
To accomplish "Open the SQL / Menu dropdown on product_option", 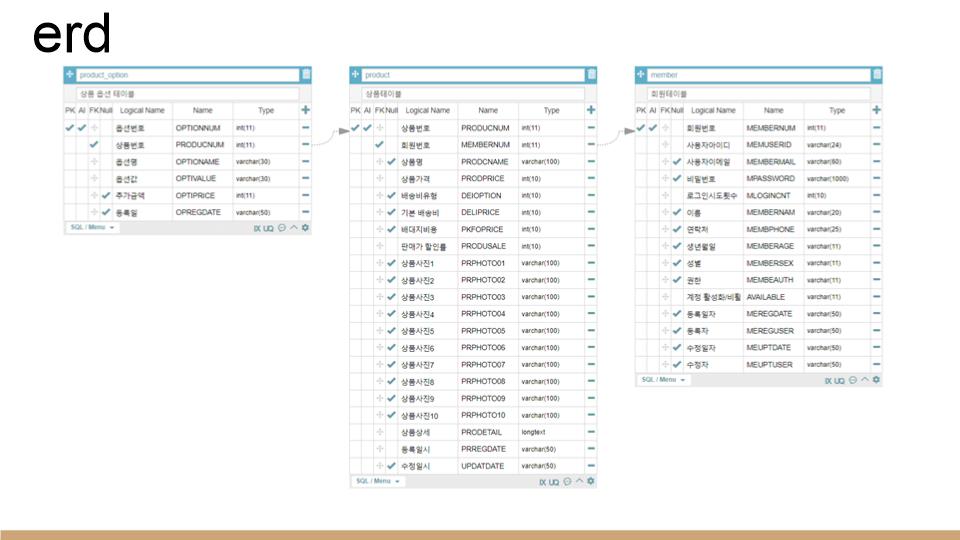I will pos(92,227).
